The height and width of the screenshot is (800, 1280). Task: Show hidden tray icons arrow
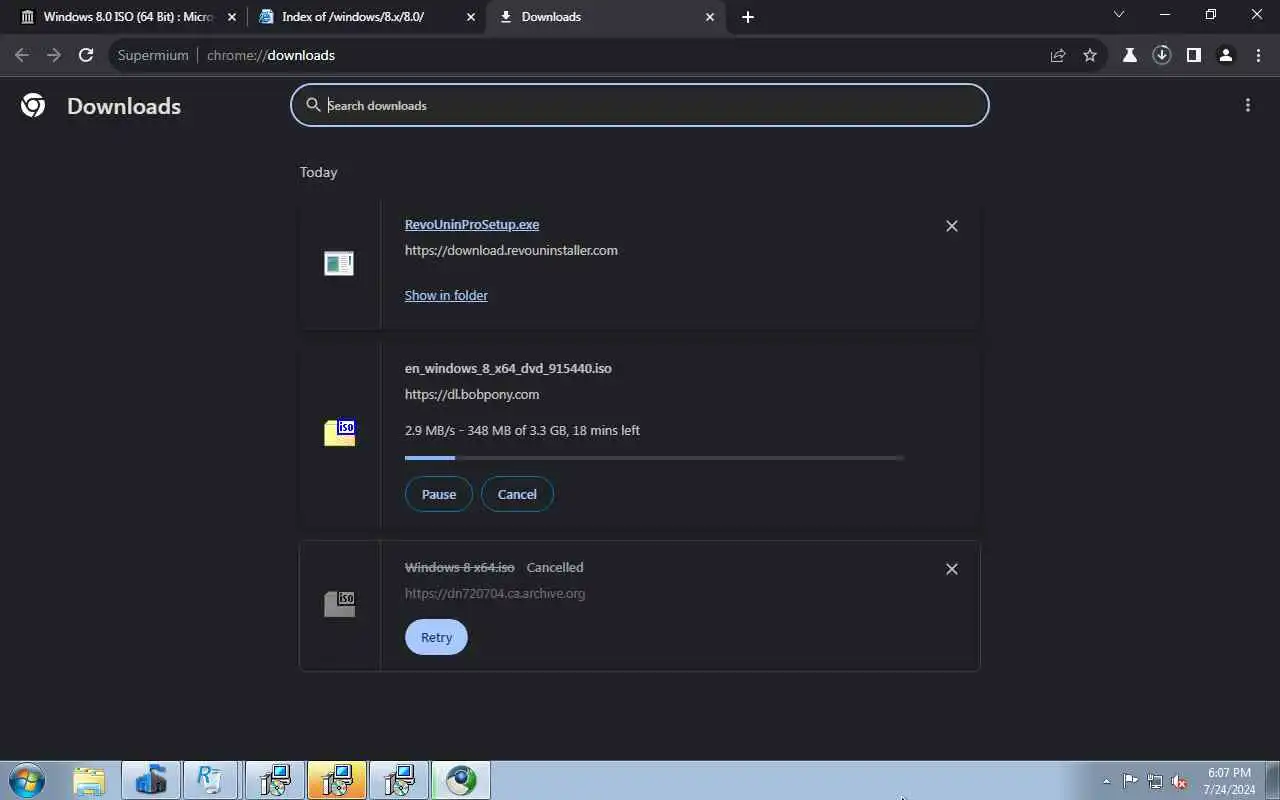coord(1106,781)
